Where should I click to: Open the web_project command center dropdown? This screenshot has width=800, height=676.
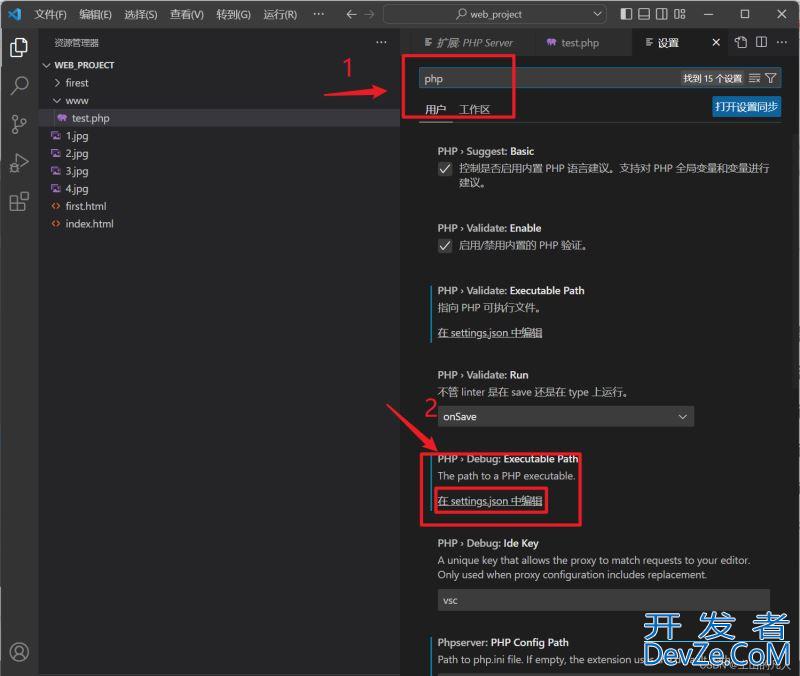click(x=597, y=14)
